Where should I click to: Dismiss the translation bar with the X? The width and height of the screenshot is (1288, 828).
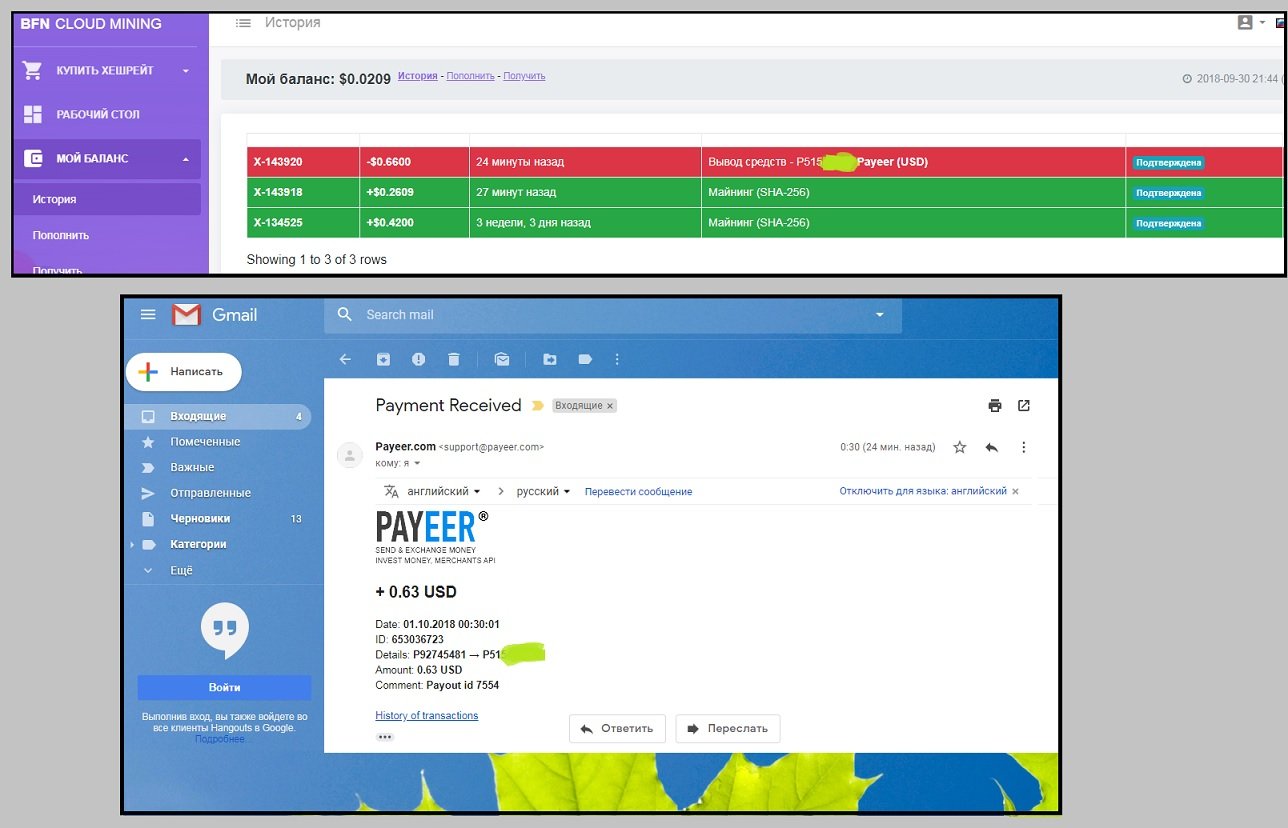1015,491
